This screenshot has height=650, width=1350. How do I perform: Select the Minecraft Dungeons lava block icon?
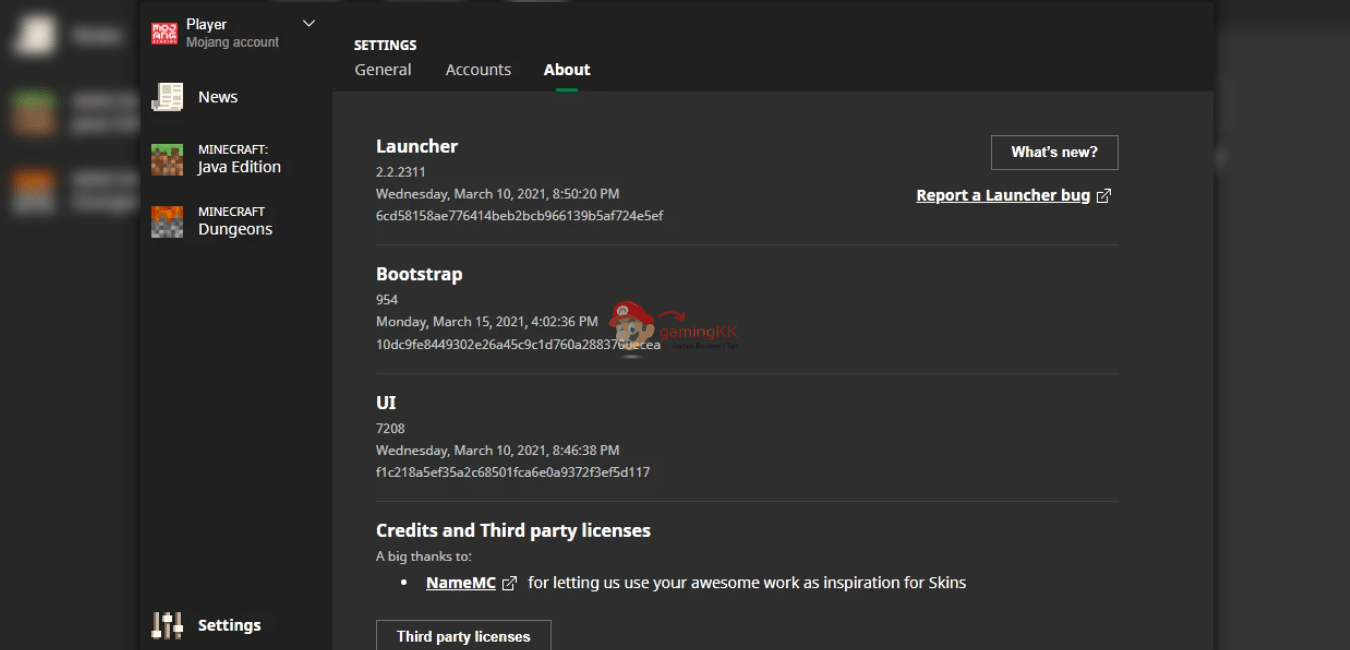[x=167, y=221]
